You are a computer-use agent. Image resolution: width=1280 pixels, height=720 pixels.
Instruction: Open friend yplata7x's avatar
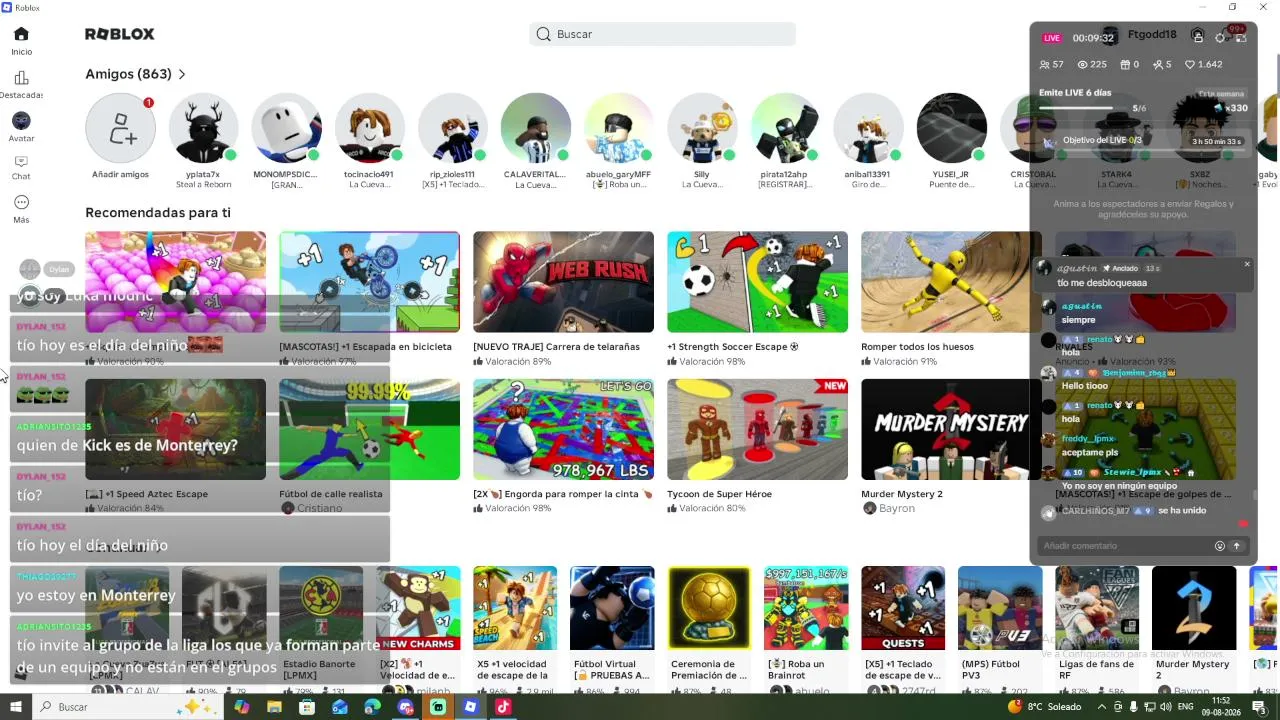point(204,128)
